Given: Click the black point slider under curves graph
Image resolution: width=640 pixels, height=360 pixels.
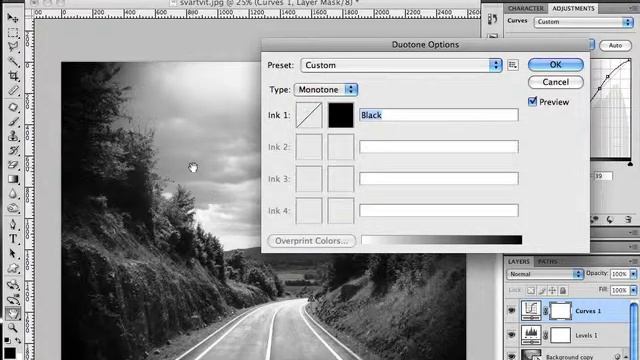Looking at the screenshot, I should [x=630, y=164].
